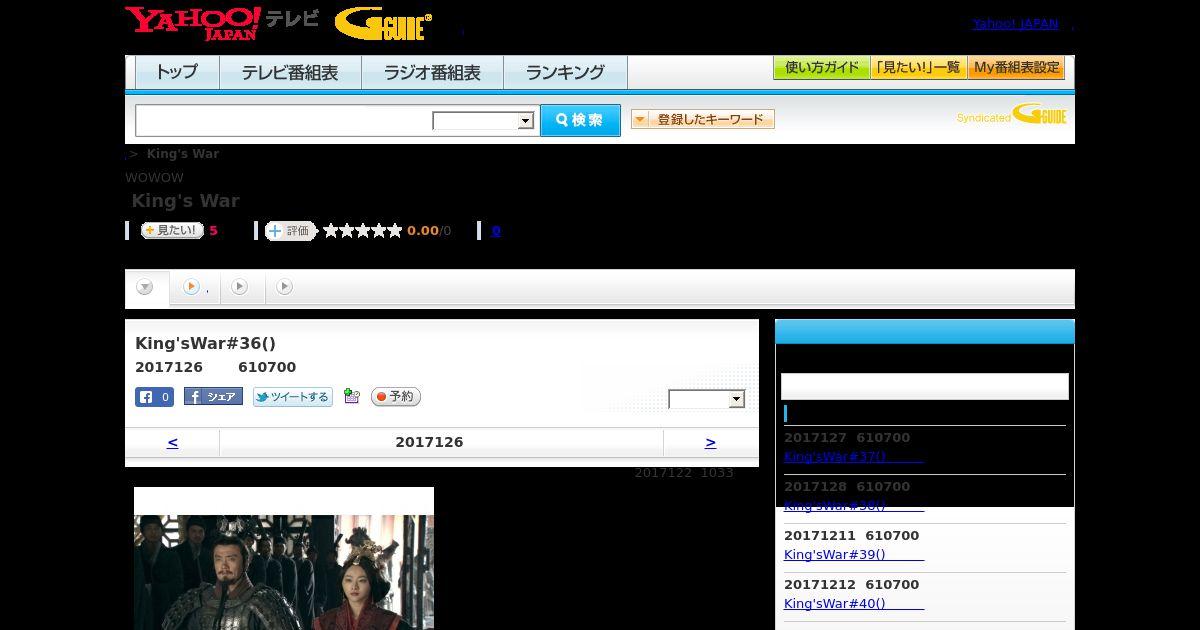Click the add-to-calendar icon

[351, 396]
